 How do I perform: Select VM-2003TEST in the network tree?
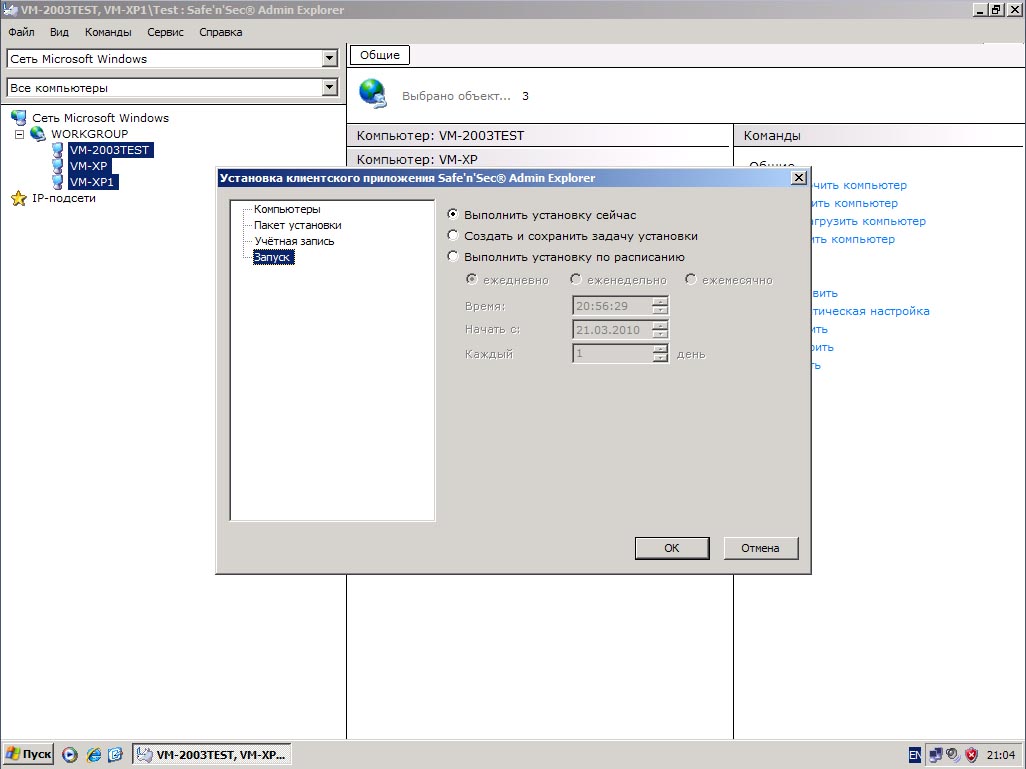point(110,150)
